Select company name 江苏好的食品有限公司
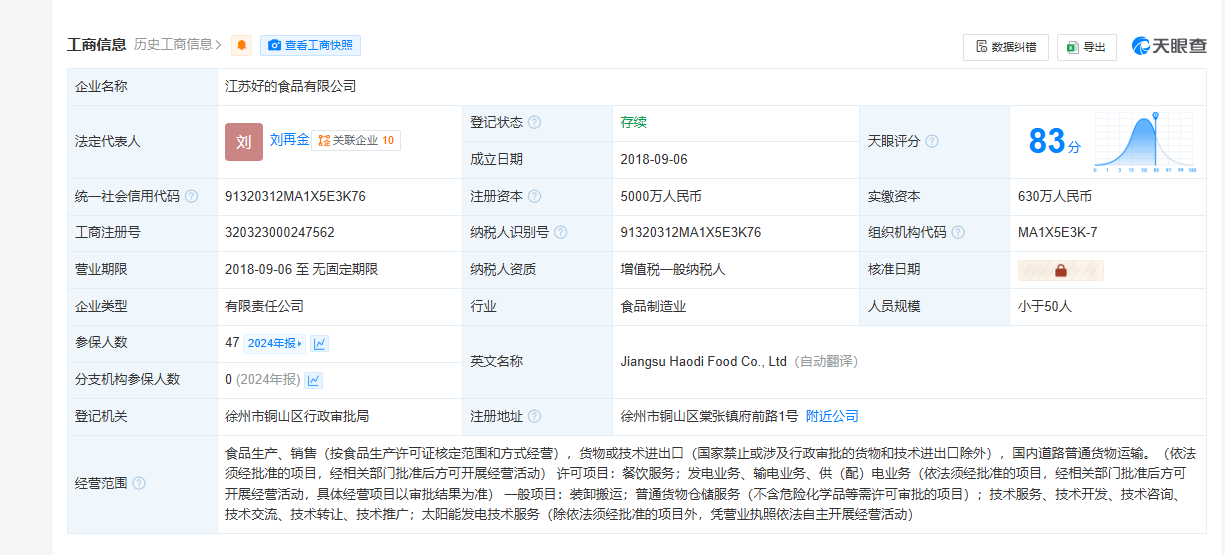 pyautogui.click(x=291, y=87)
